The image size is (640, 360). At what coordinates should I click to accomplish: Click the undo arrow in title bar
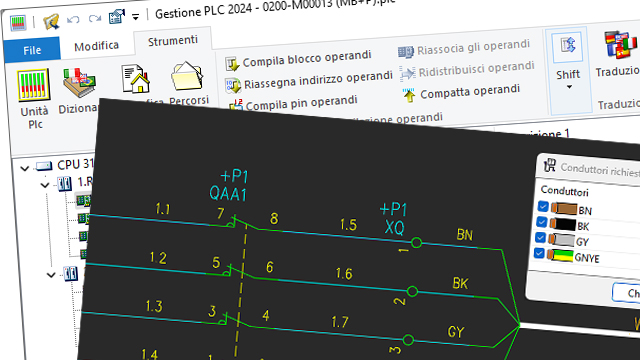(73, 20)
